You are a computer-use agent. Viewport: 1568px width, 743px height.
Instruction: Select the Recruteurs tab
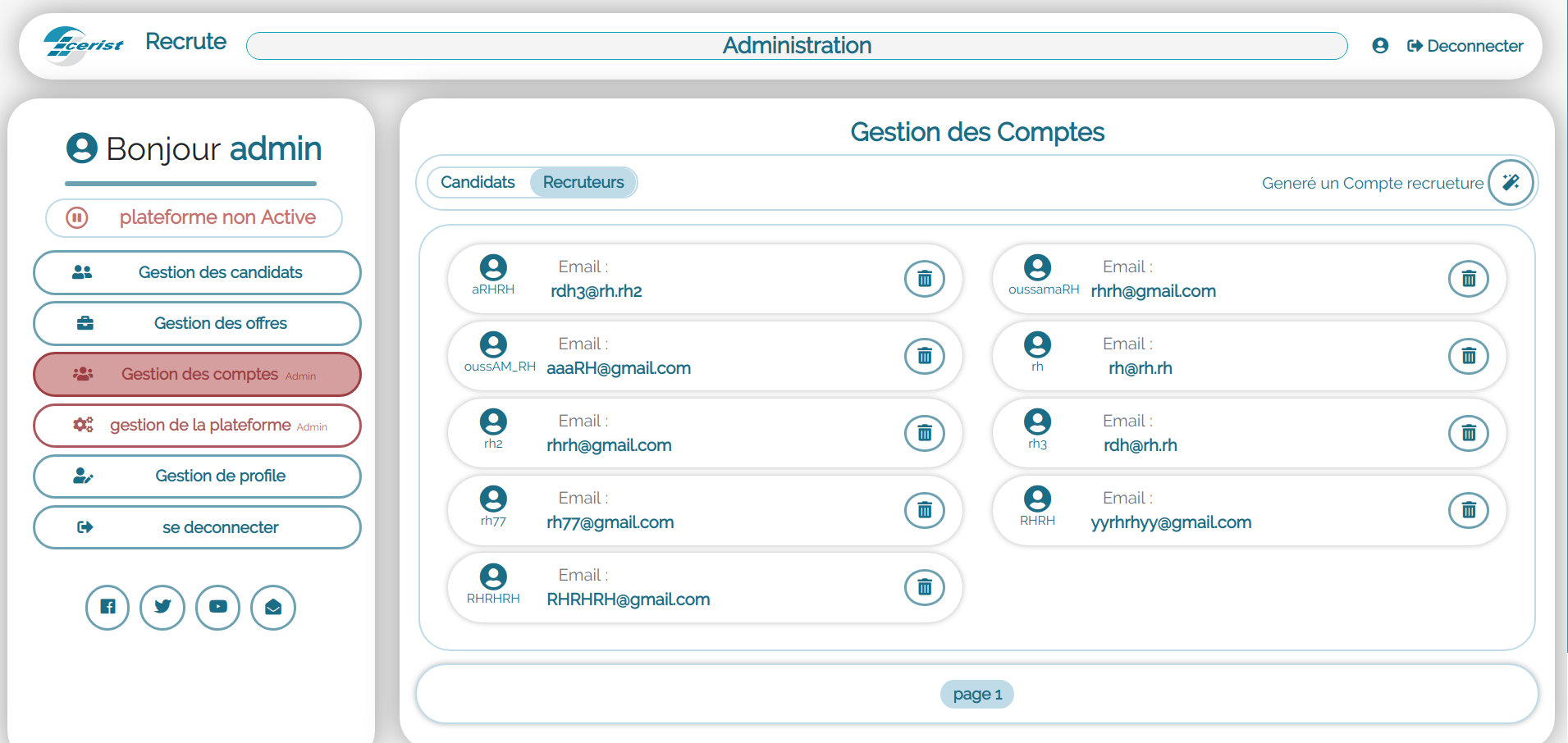583,182
